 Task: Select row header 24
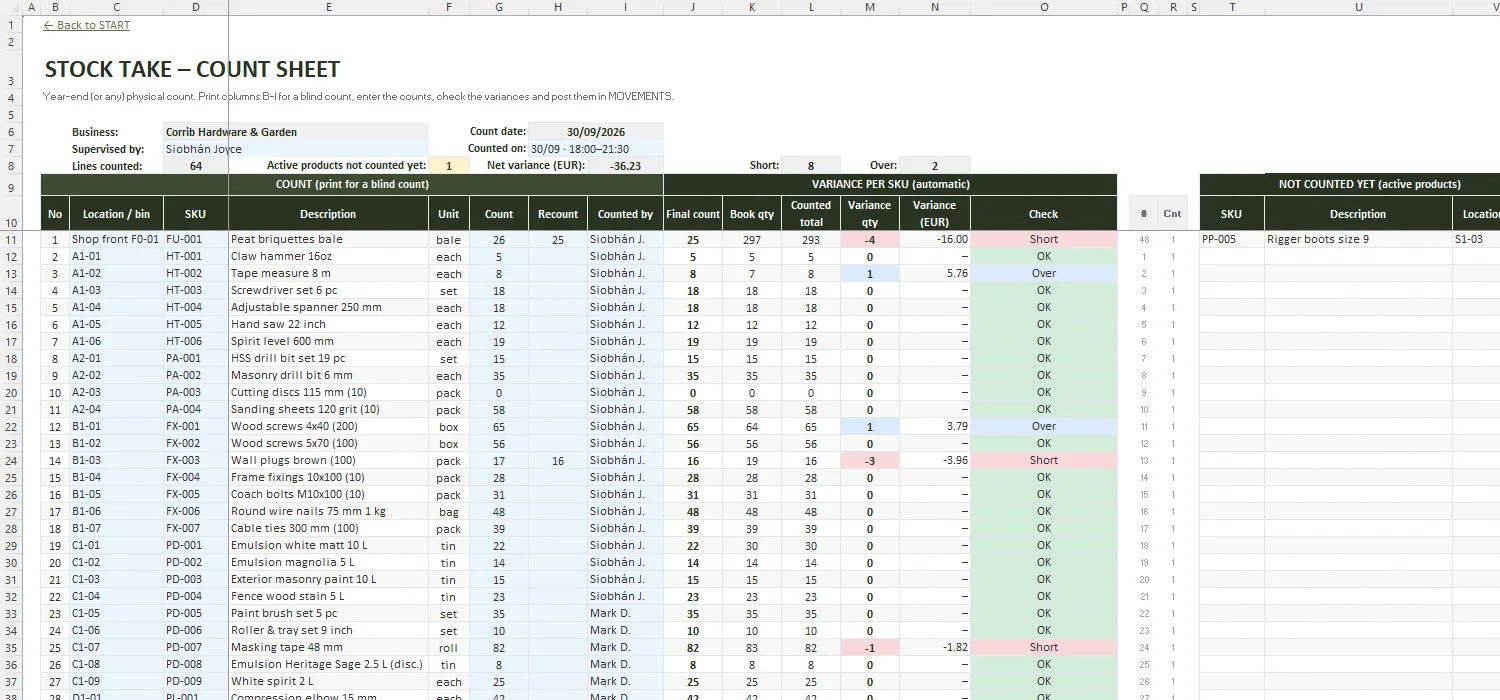tap(10, 461)
